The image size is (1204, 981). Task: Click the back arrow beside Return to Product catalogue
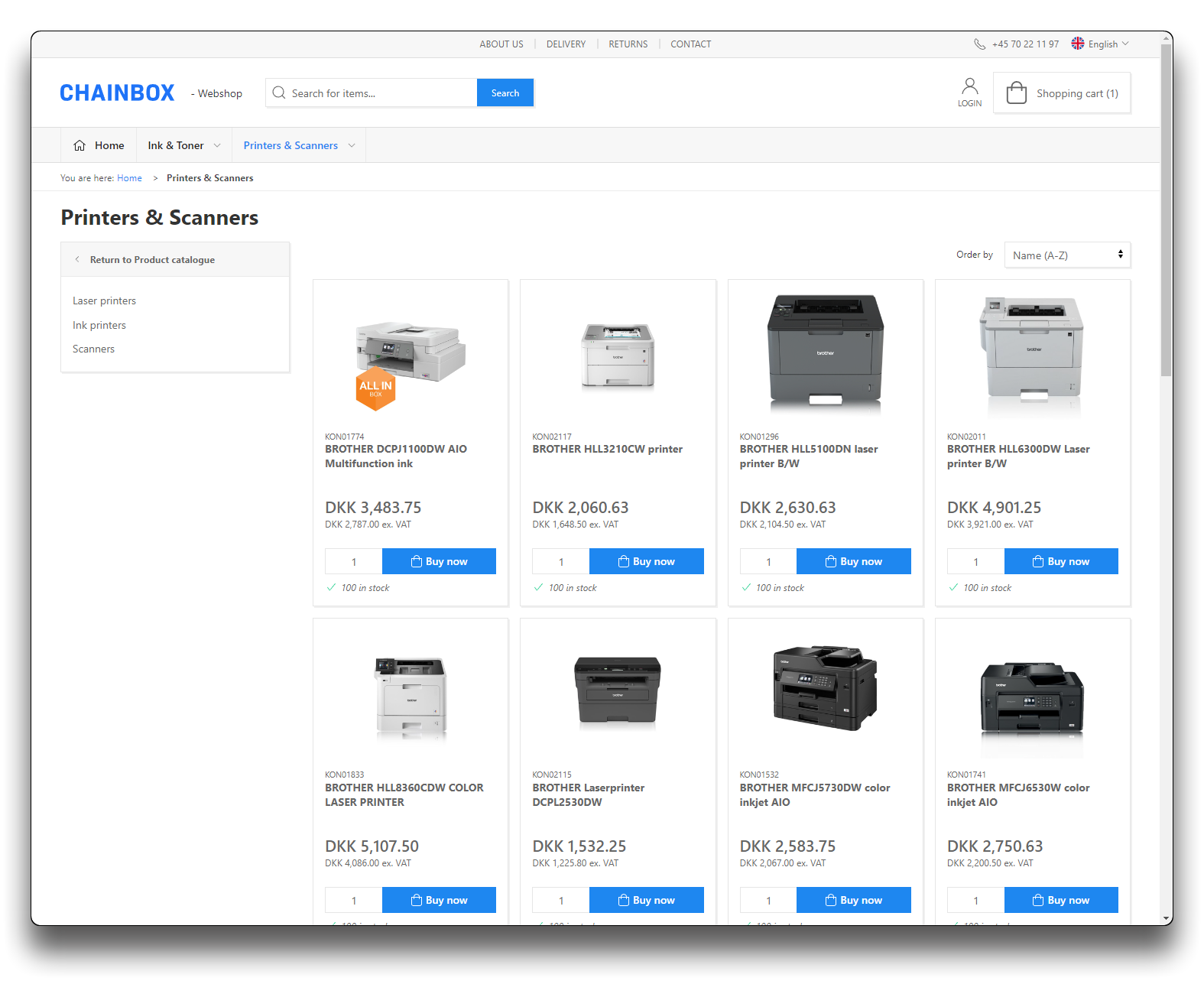tap(77, 259)
